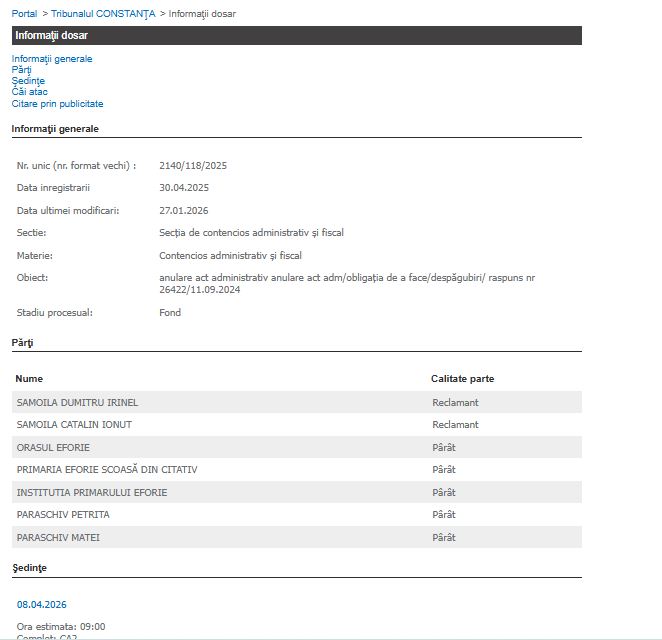662x640 pixels.
Task: Select the SAMOILA CATALIN IONUT party name
Action: click(74, 425)
